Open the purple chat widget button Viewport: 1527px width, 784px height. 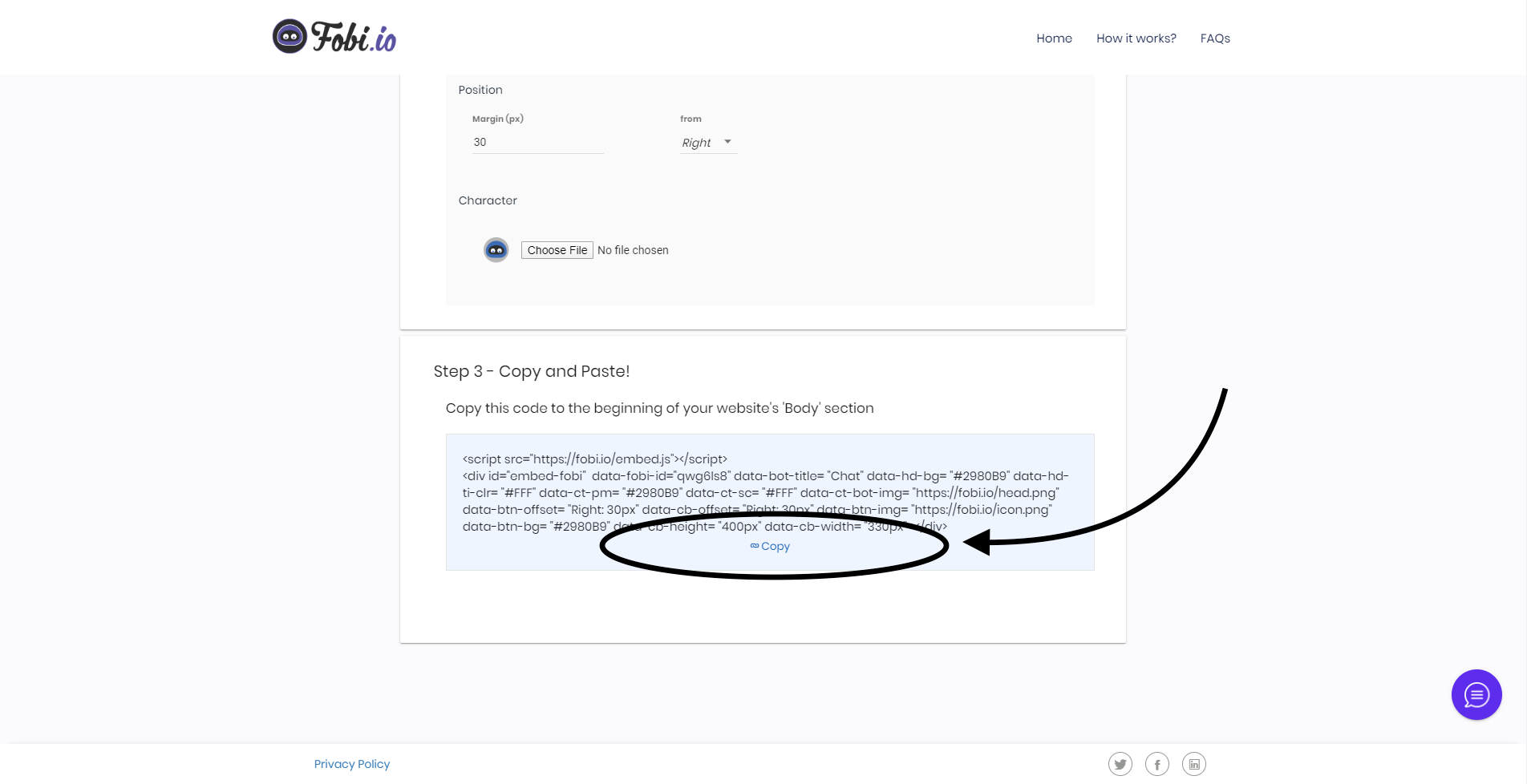click(1476, 695)
